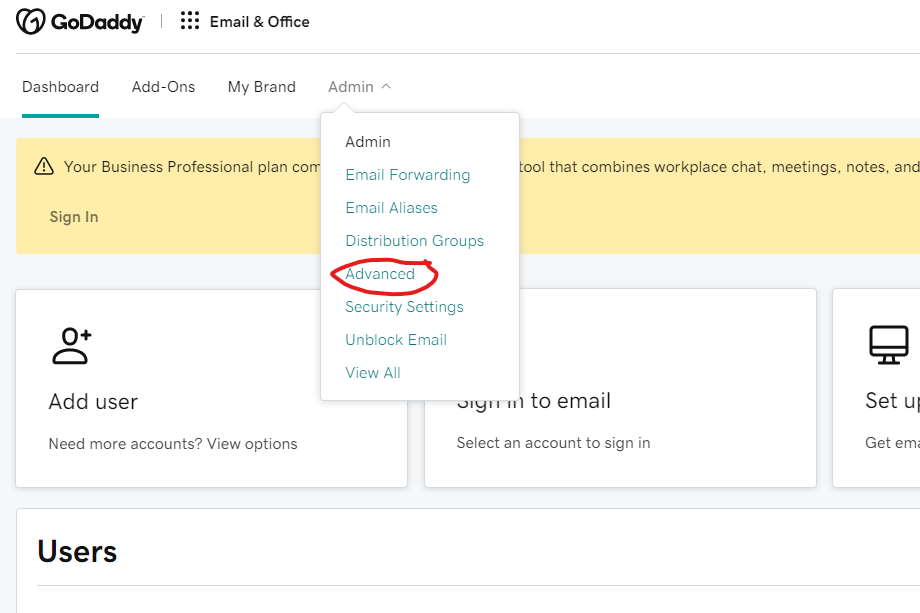This screenshot has width=920, height=613.
Task: Select Email Forwarding from Admin menu
Action: coord(408,175)
